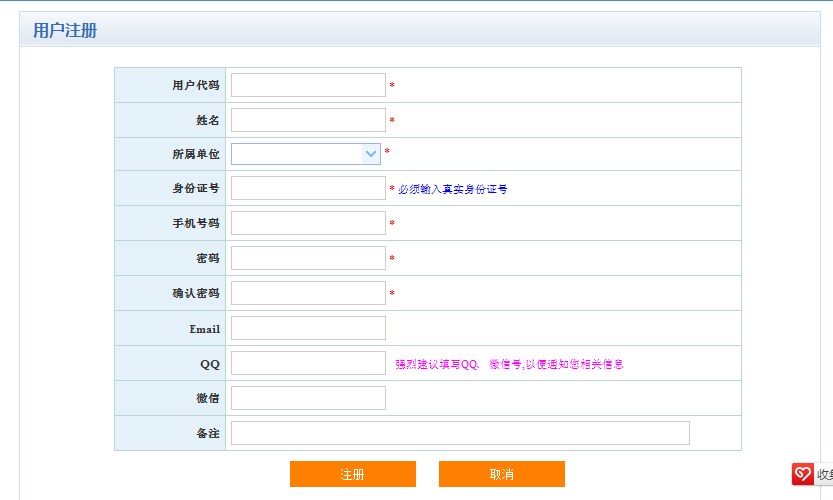Screen dimensions: 833x500
Task: Click the red asterisk beside 用户代码 field
Action: coord(392,86)
